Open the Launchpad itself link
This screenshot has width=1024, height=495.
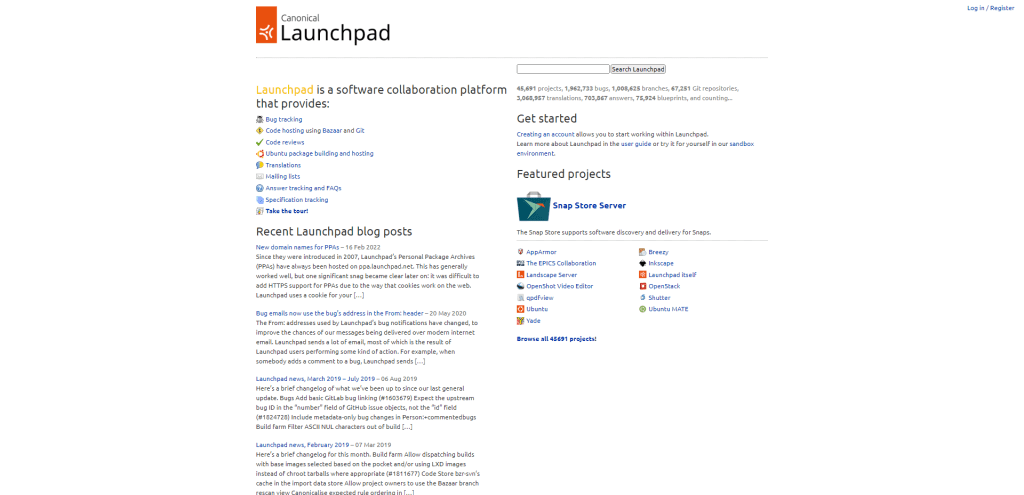[673, 275]
